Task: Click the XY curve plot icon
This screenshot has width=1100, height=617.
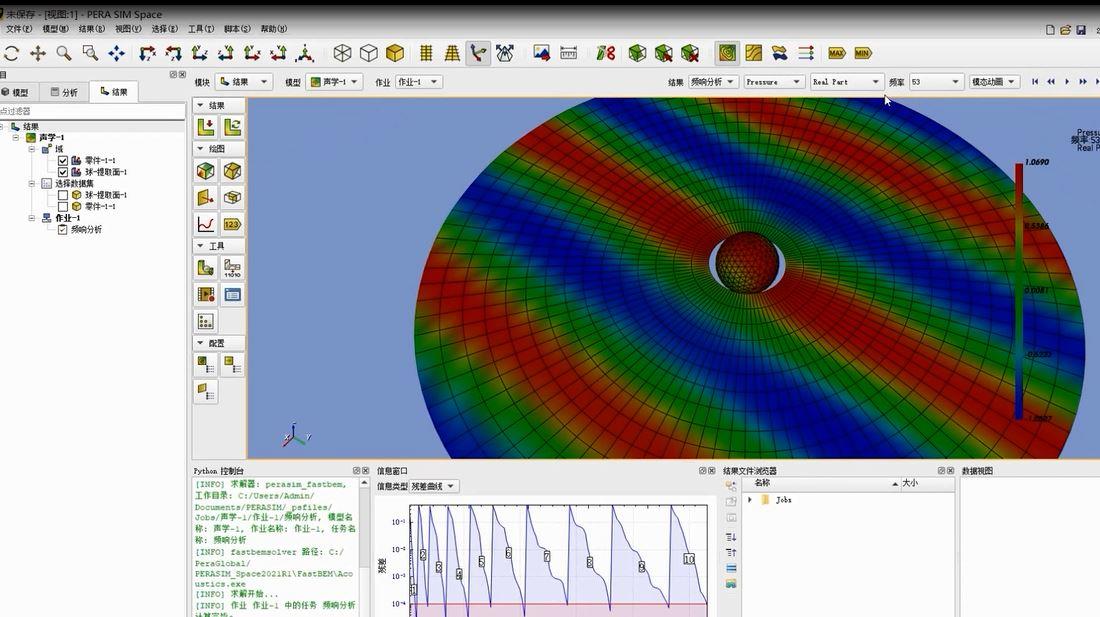Action: click(x=205, y=224)
